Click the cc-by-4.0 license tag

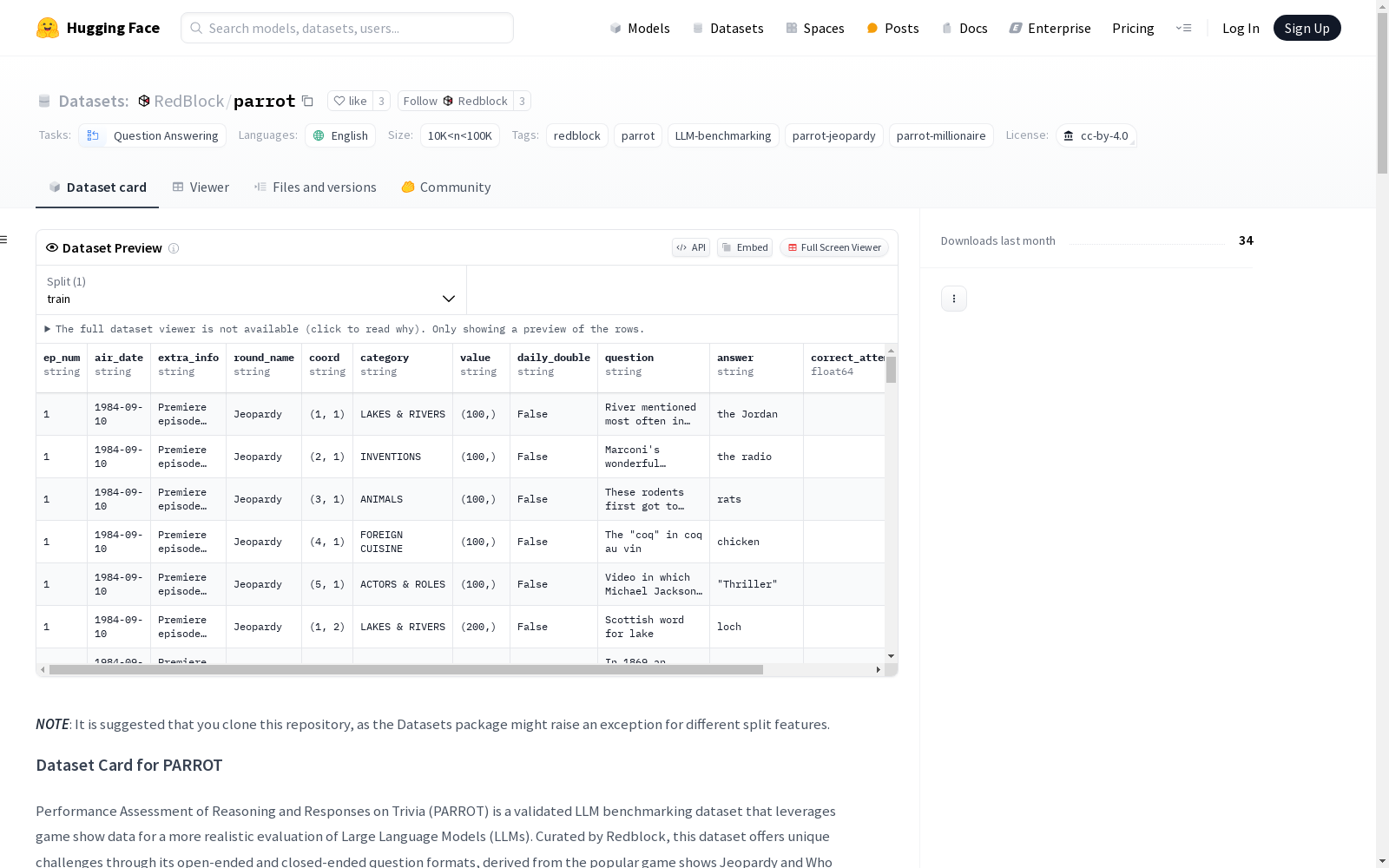[x=1096, y=135]
